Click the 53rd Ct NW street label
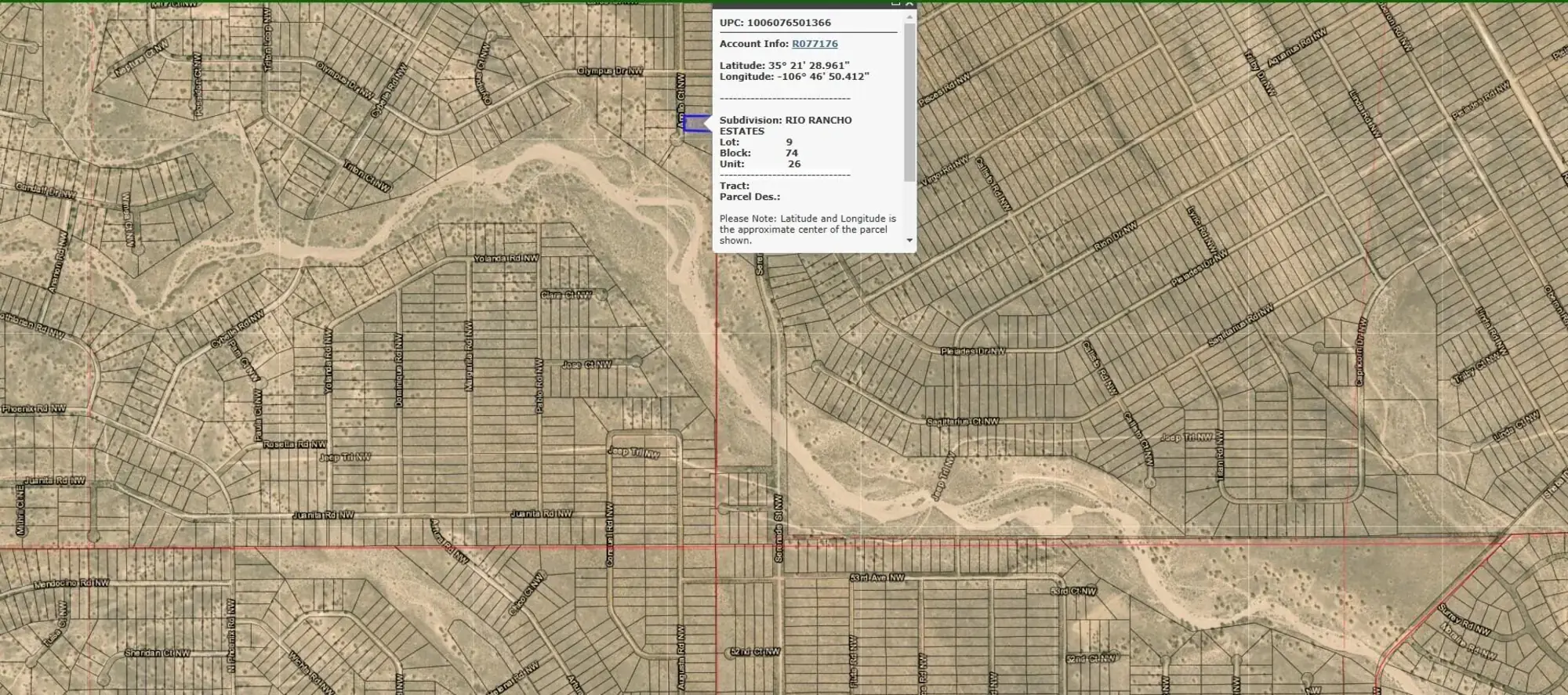The image size is (1568, 695). [x=1073, y=591]
